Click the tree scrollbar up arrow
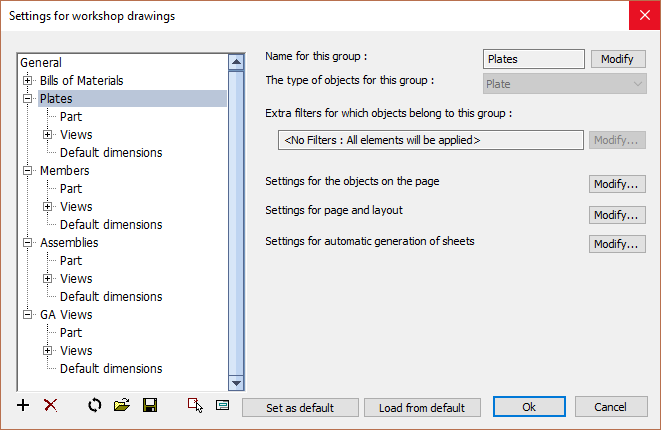Image resolution: width=661 pixels, height=430 pixels. [236, 62]
